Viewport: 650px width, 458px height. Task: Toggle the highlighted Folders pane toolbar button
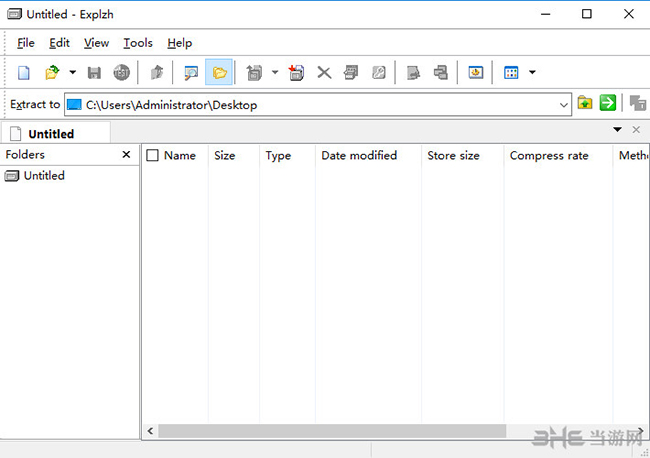219,72
